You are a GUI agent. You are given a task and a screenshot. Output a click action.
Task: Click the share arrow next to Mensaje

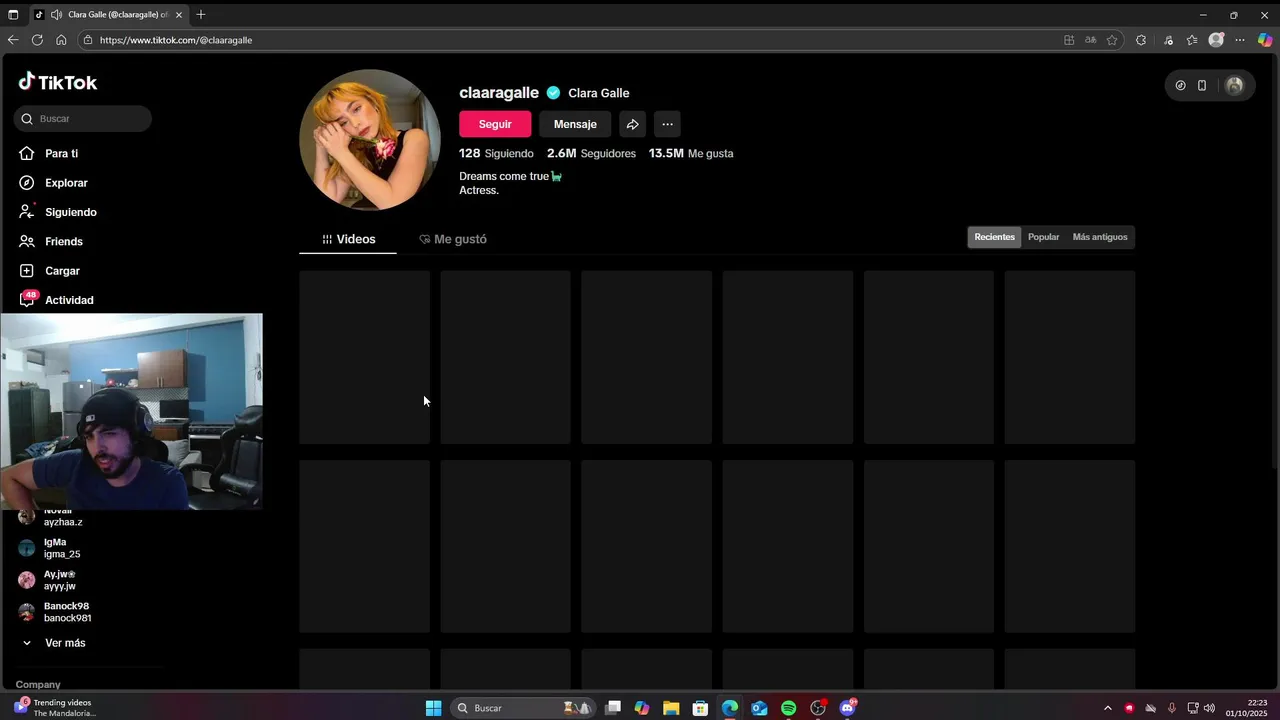pos(632,124)
